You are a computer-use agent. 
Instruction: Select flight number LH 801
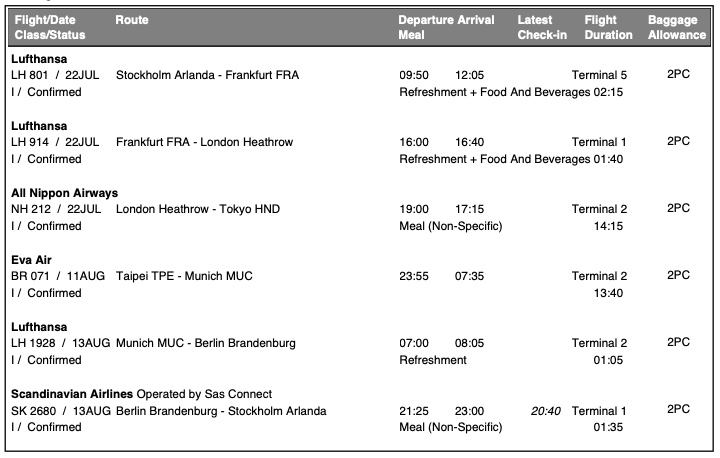pos(29,75)
